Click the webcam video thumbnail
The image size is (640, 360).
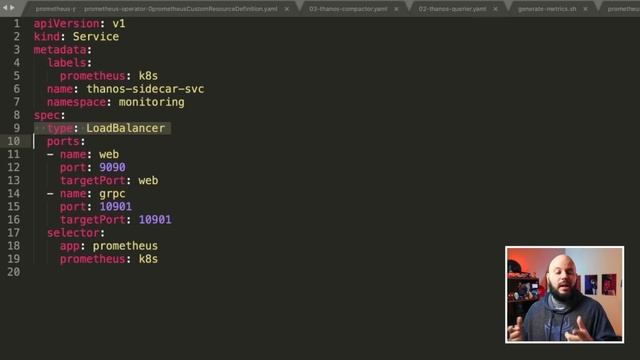564,294
